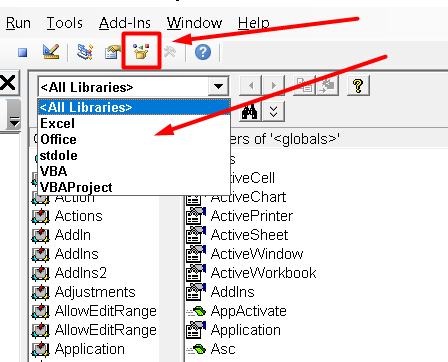Click ActiveWorkbook property icon
448x362 pixels.
(x=196, y=273)
